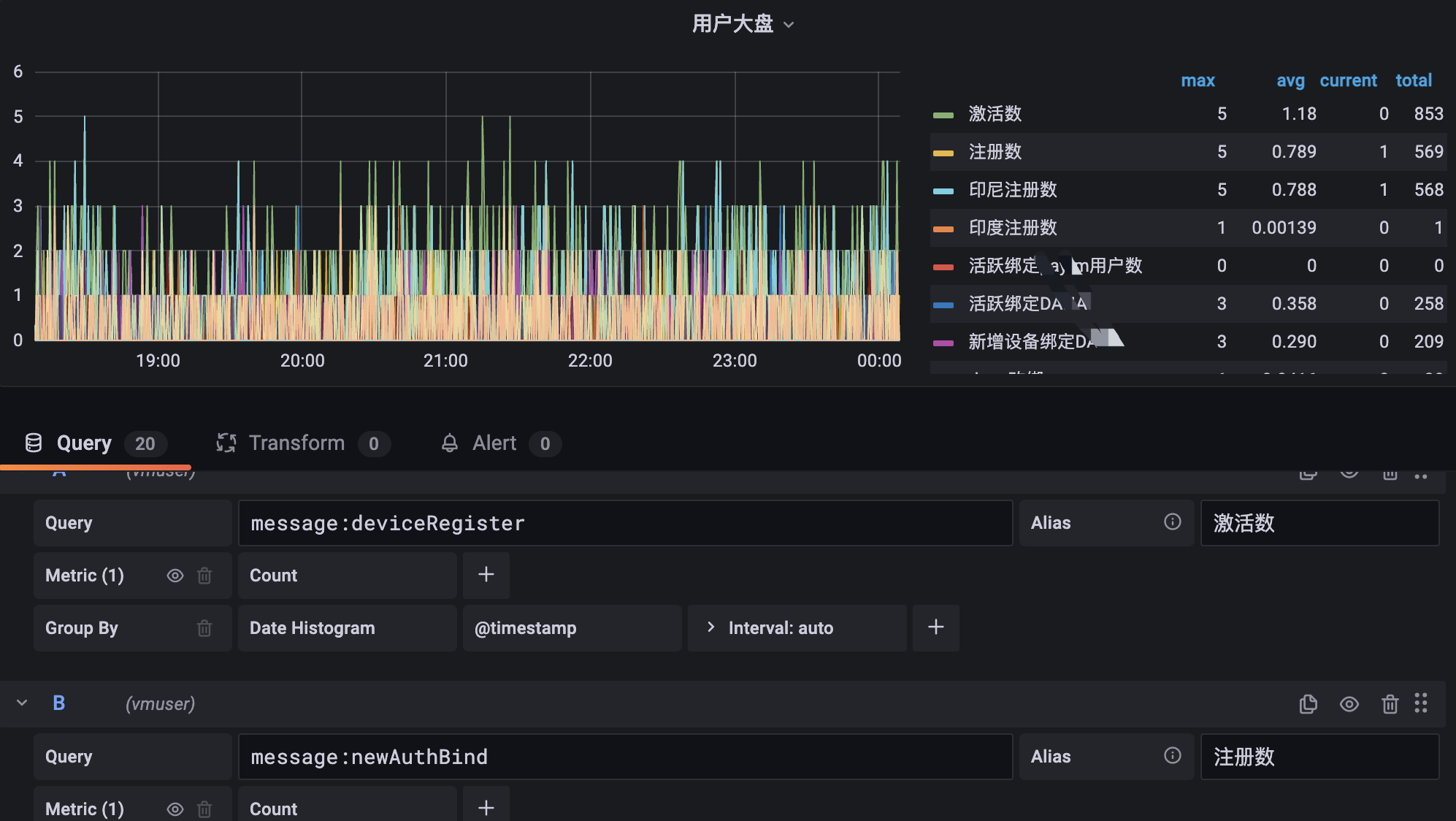The image size is (1456, 821).
Task: Add a metric after Count in query B
Action: point(486,807)
